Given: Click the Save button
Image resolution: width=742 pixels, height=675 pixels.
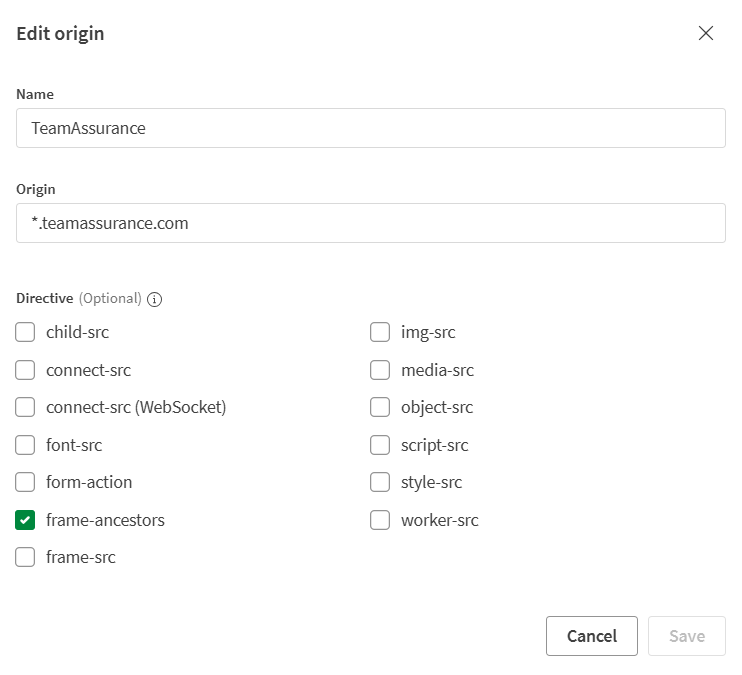Looking at the screenshot, I should pyautogui.click(x=686, y=636).
